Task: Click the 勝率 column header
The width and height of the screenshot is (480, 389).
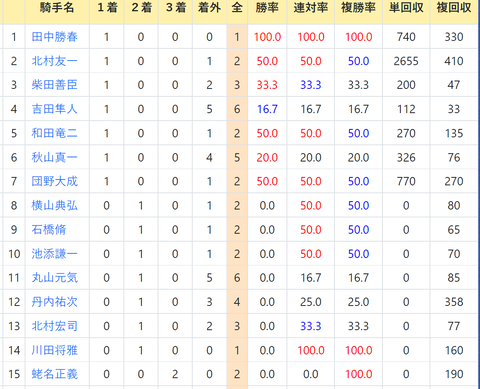Action: pos(267,7)
